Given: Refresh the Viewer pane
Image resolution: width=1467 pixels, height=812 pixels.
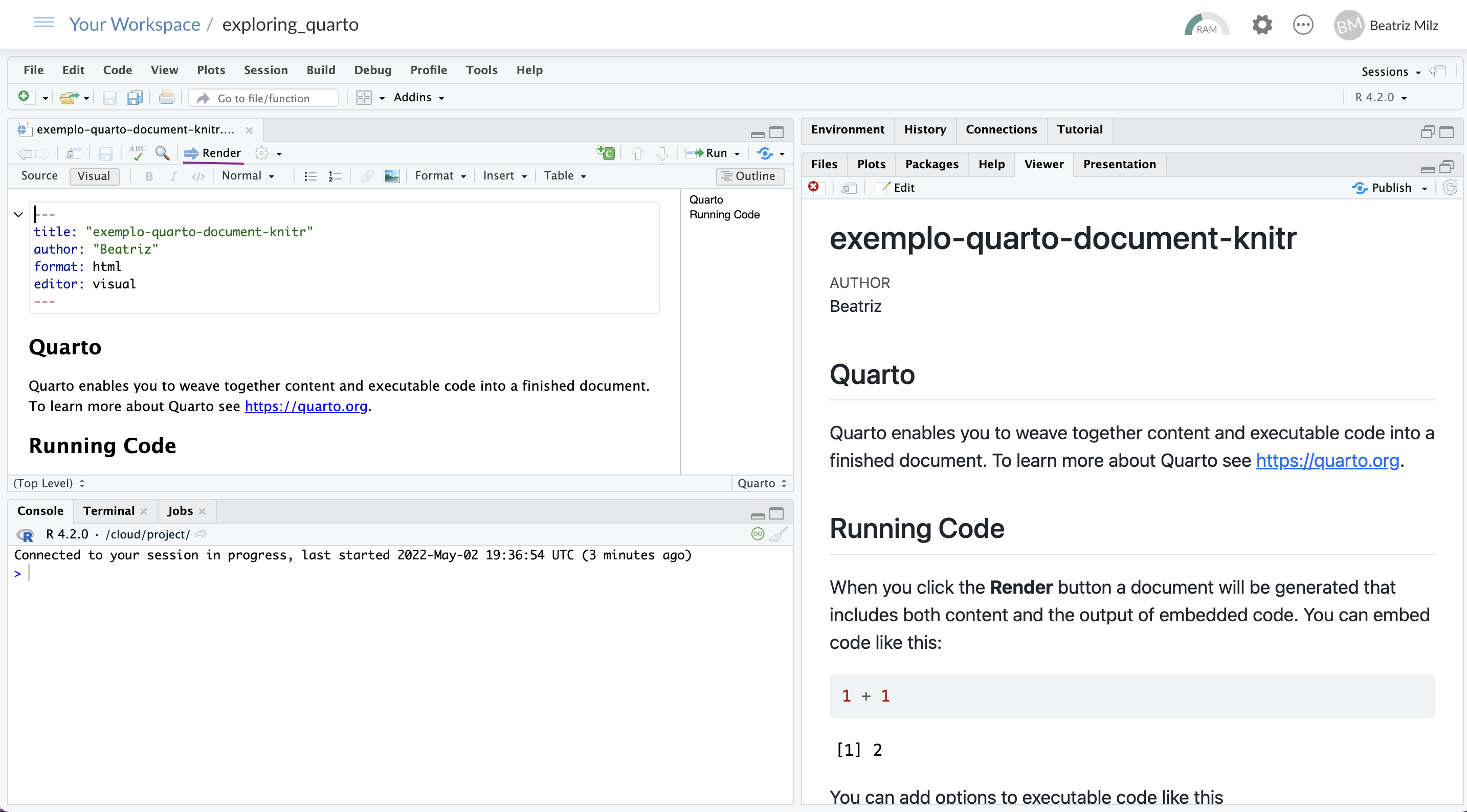Looking at the screenshot, I should tap(1450, 187).
